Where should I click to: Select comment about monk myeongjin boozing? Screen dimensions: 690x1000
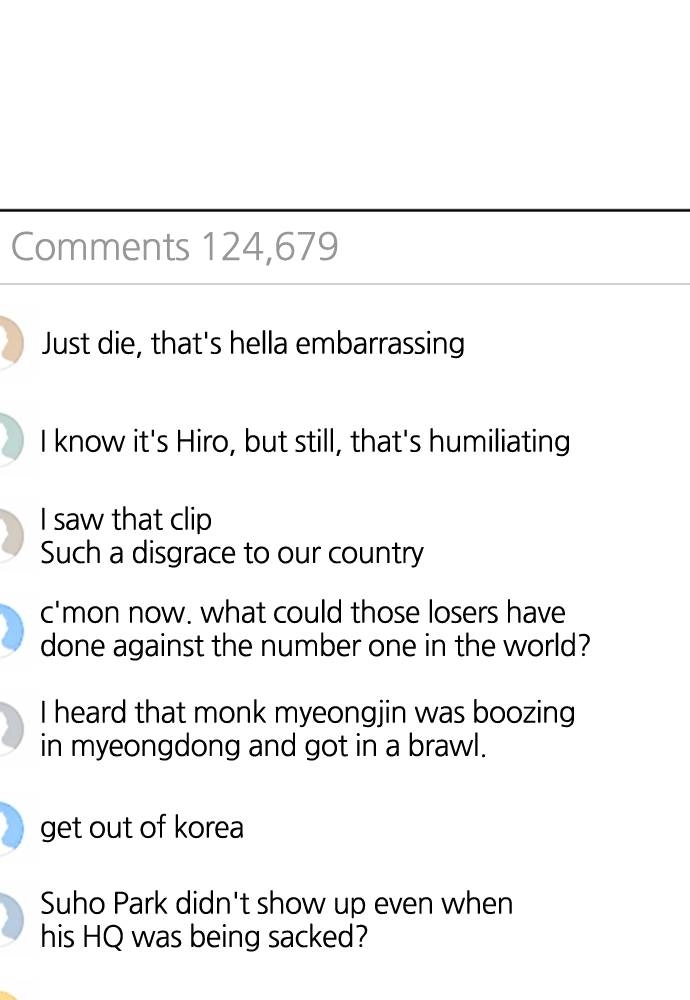click(x=307, y=729)
